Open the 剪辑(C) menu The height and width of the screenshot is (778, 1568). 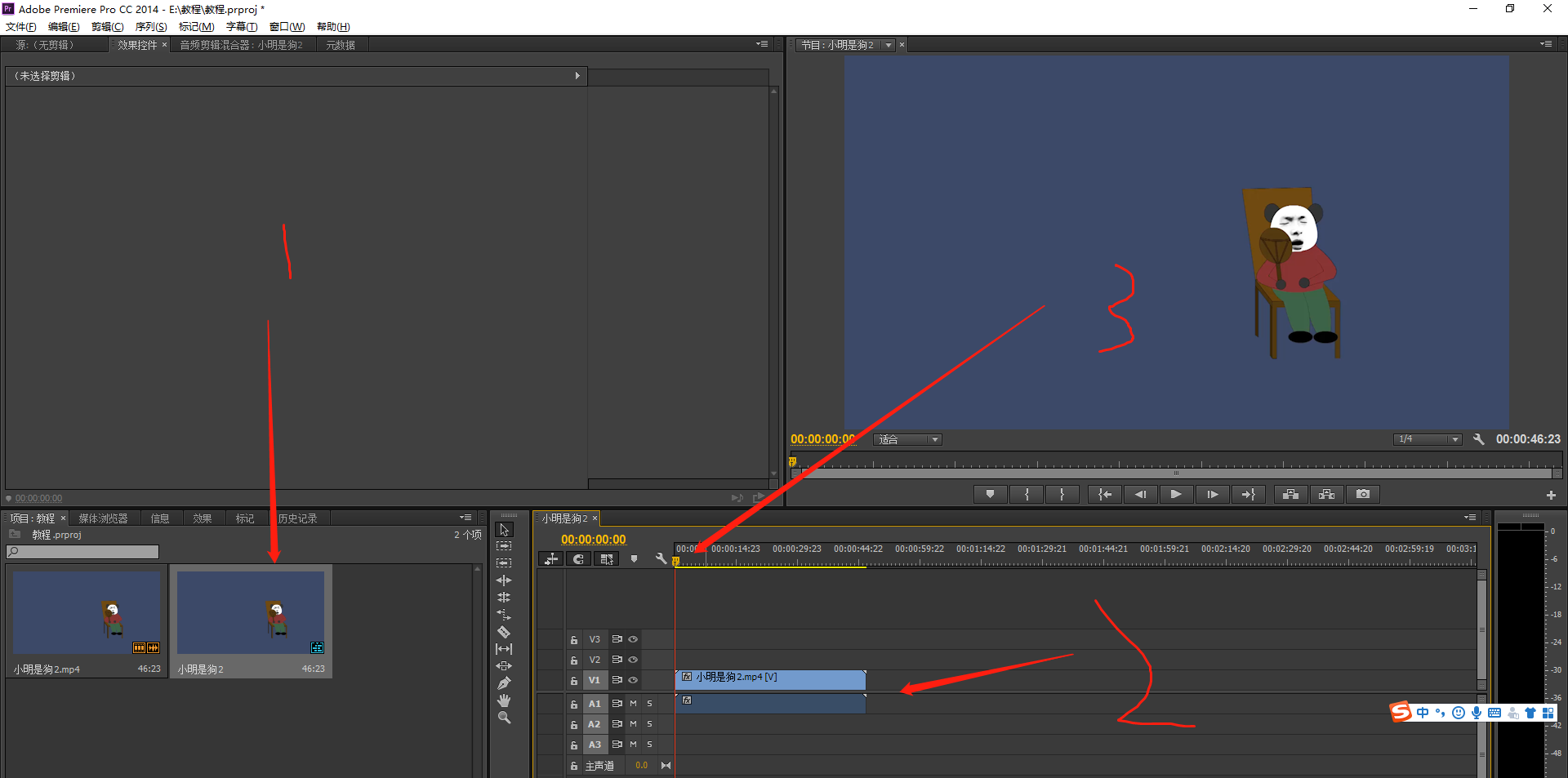tap(107, 27)
